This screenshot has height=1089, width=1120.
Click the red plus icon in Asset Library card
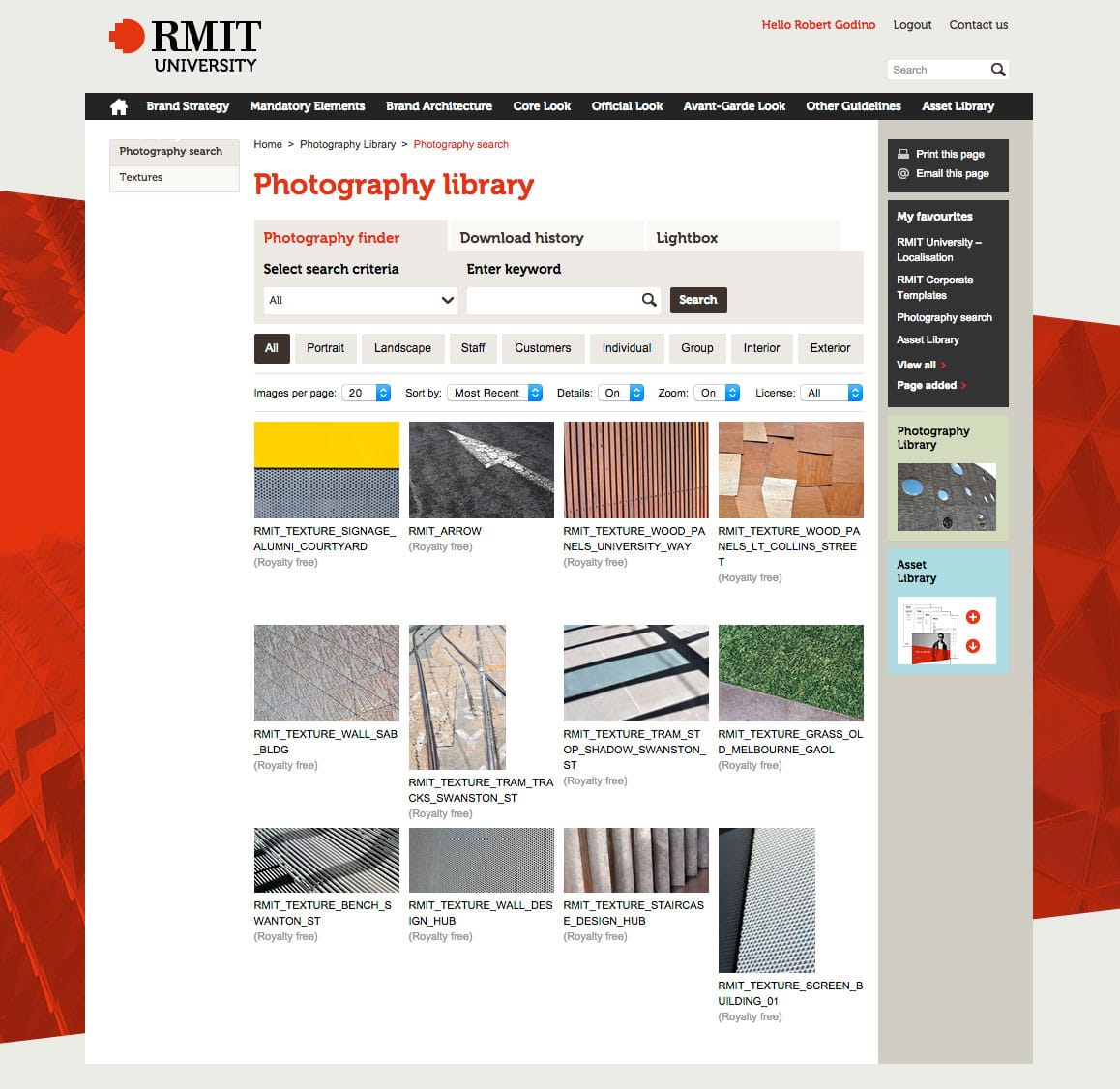click(972, 617)
